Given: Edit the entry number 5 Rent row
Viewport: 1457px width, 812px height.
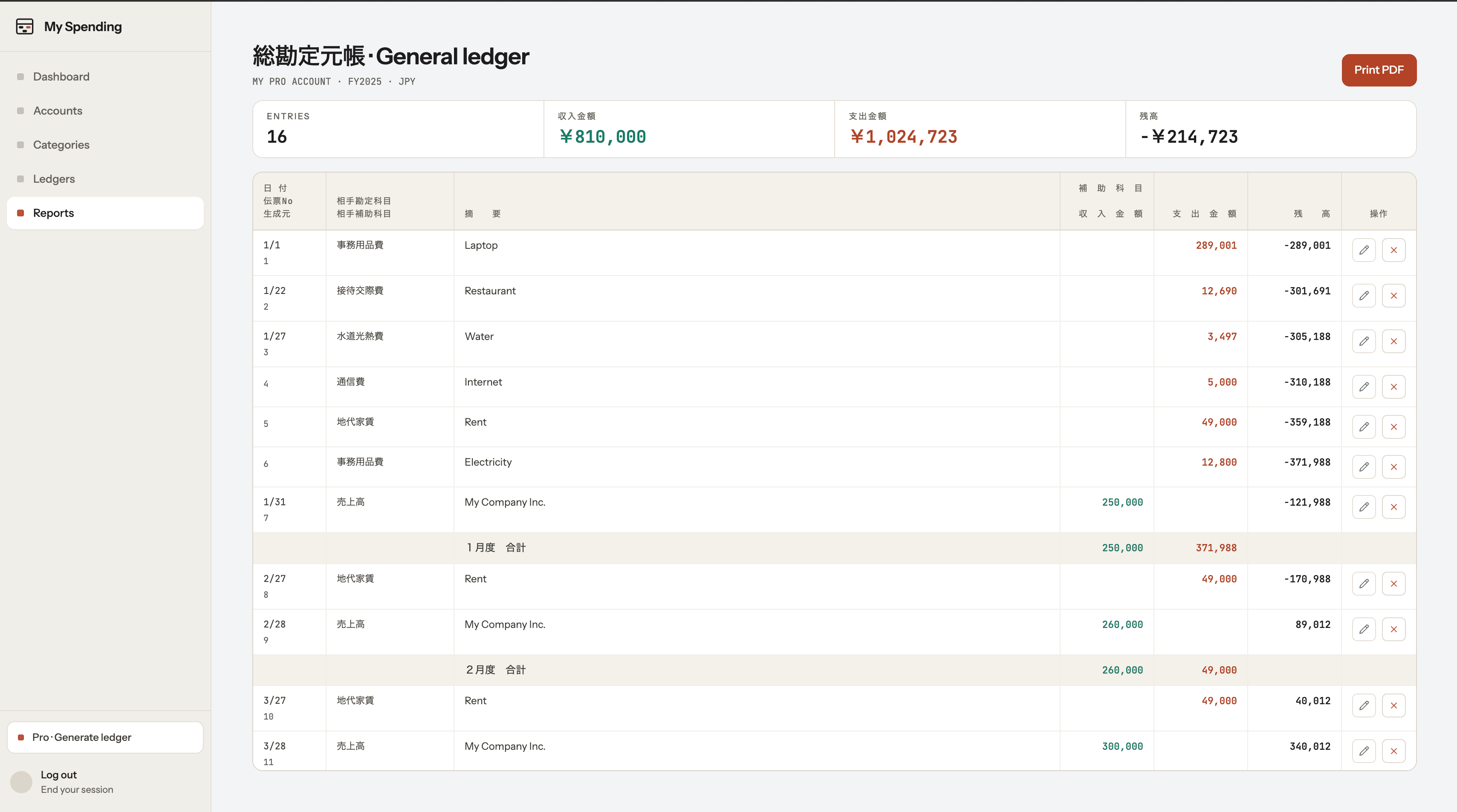Looking at the screenshot, I should tap(1364, 427).
